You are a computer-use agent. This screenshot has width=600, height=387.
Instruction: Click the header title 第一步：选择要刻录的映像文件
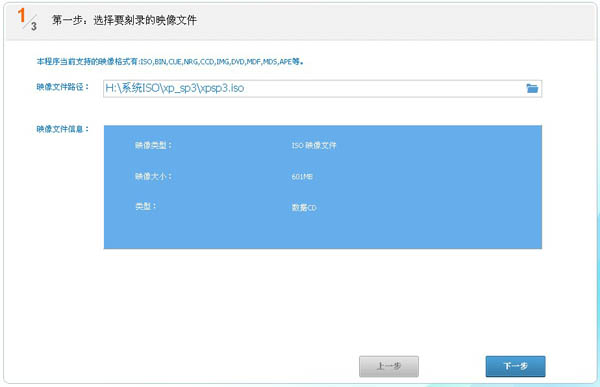coord(124,20)
